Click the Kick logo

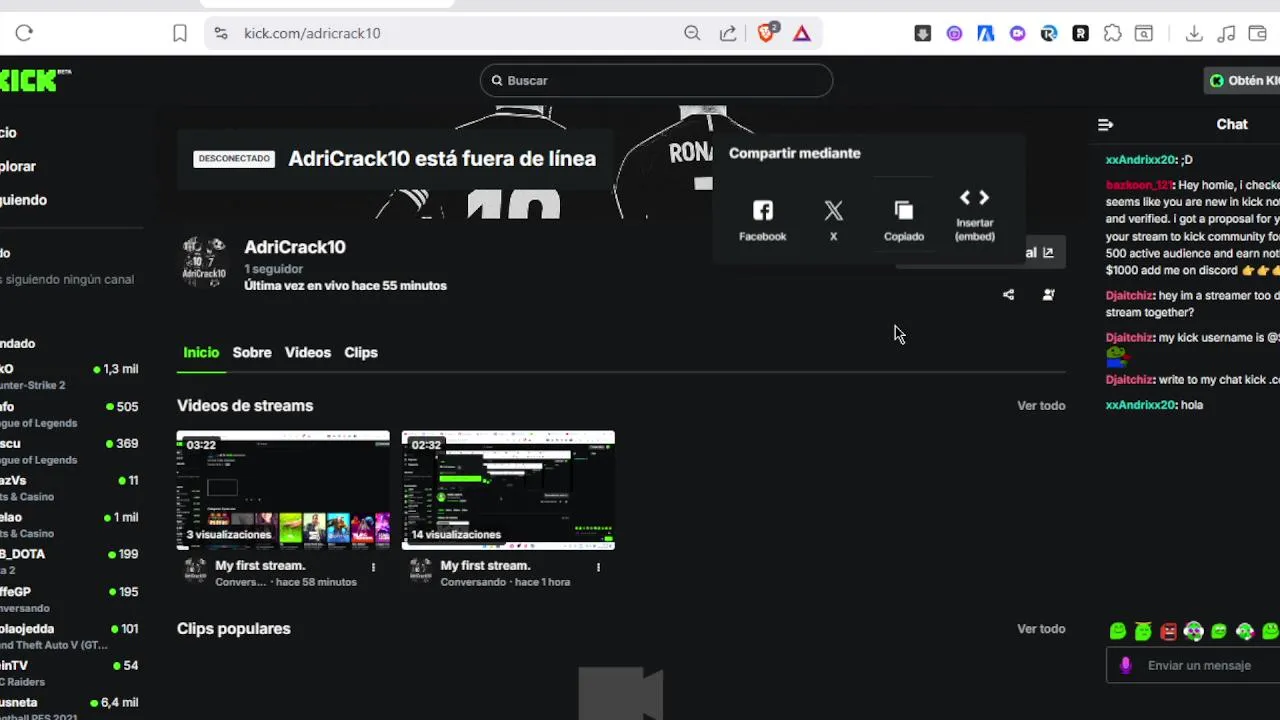click(34, 80)
